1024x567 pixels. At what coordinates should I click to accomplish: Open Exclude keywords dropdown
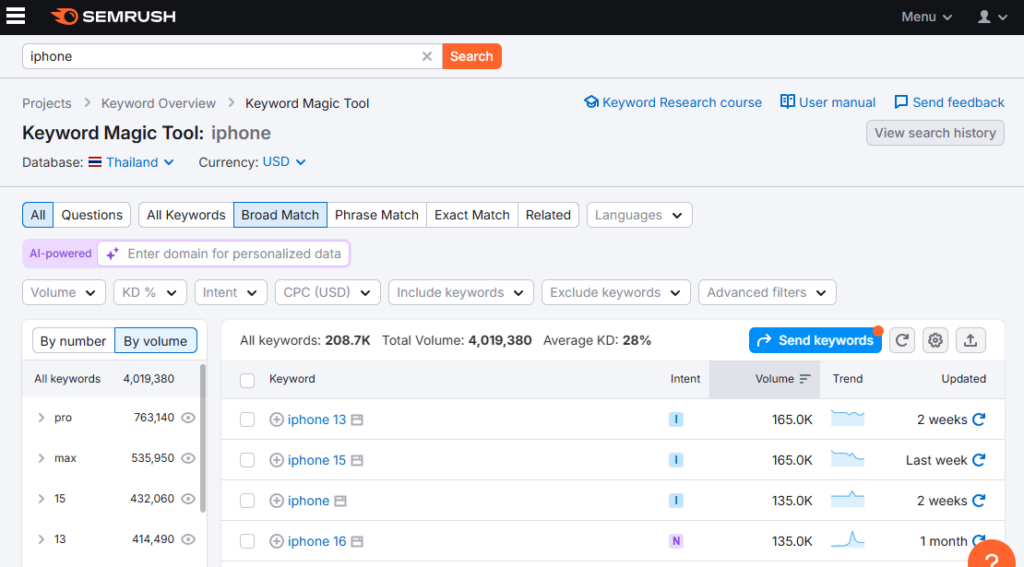coord(616,292)
